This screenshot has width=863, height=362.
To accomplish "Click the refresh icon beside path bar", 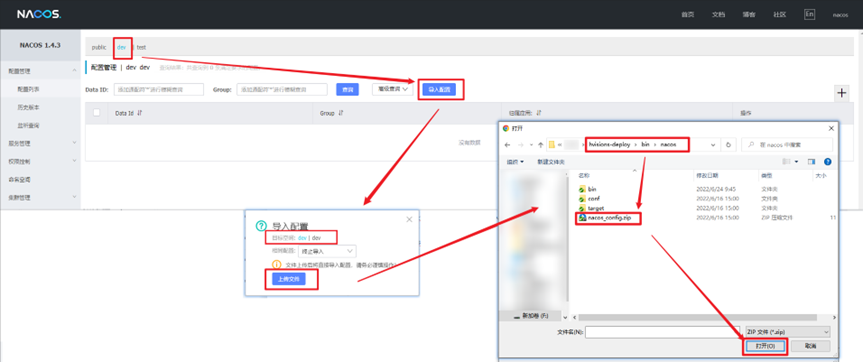I will 728,145.
